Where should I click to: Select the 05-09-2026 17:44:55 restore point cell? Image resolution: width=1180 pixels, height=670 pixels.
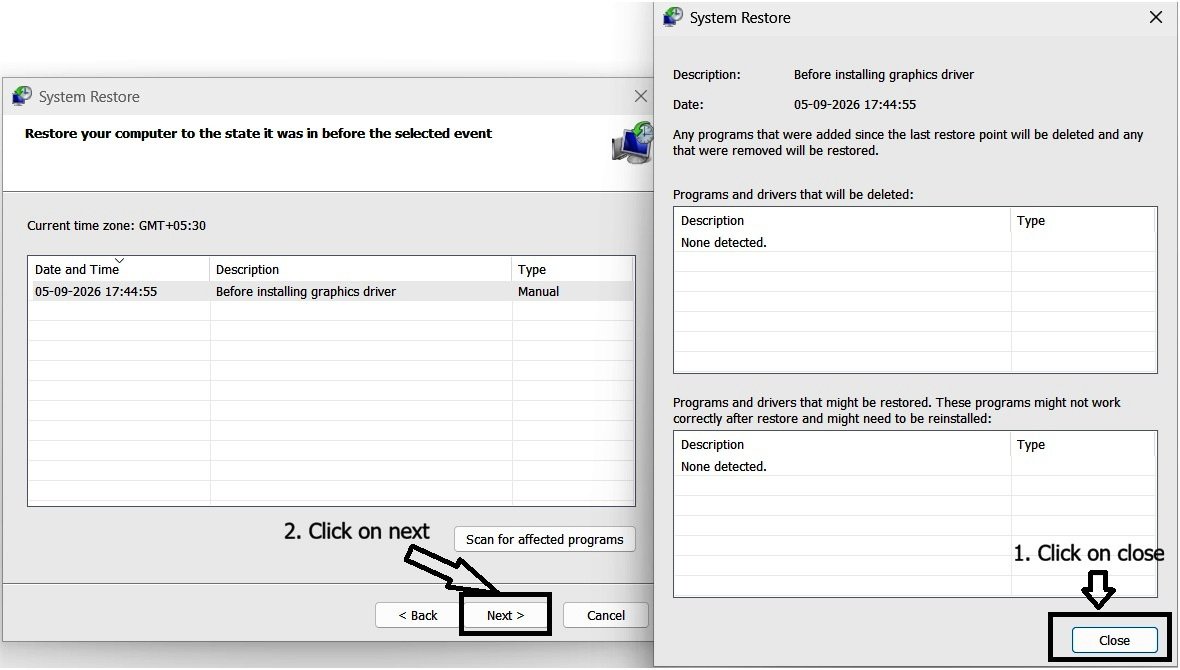pyautogui.click(x=96, y=291)
